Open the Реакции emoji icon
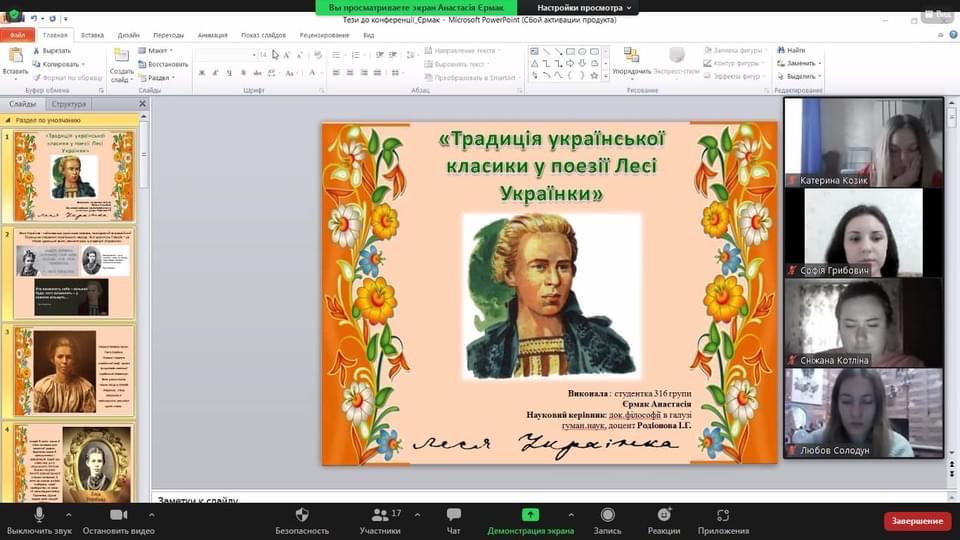This screenshot has width=960, height=540. (x=663, y=515)
